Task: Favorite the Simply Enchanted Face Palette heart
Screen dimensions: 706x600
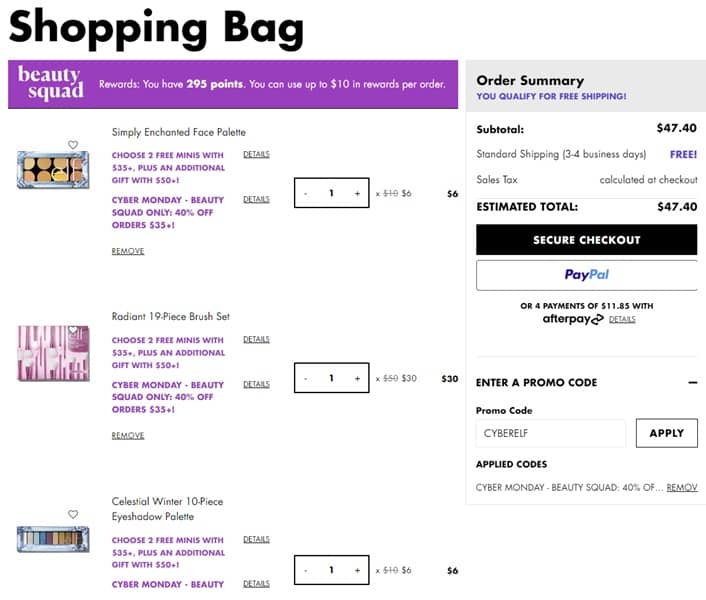Action: click(x=73, y=145)
